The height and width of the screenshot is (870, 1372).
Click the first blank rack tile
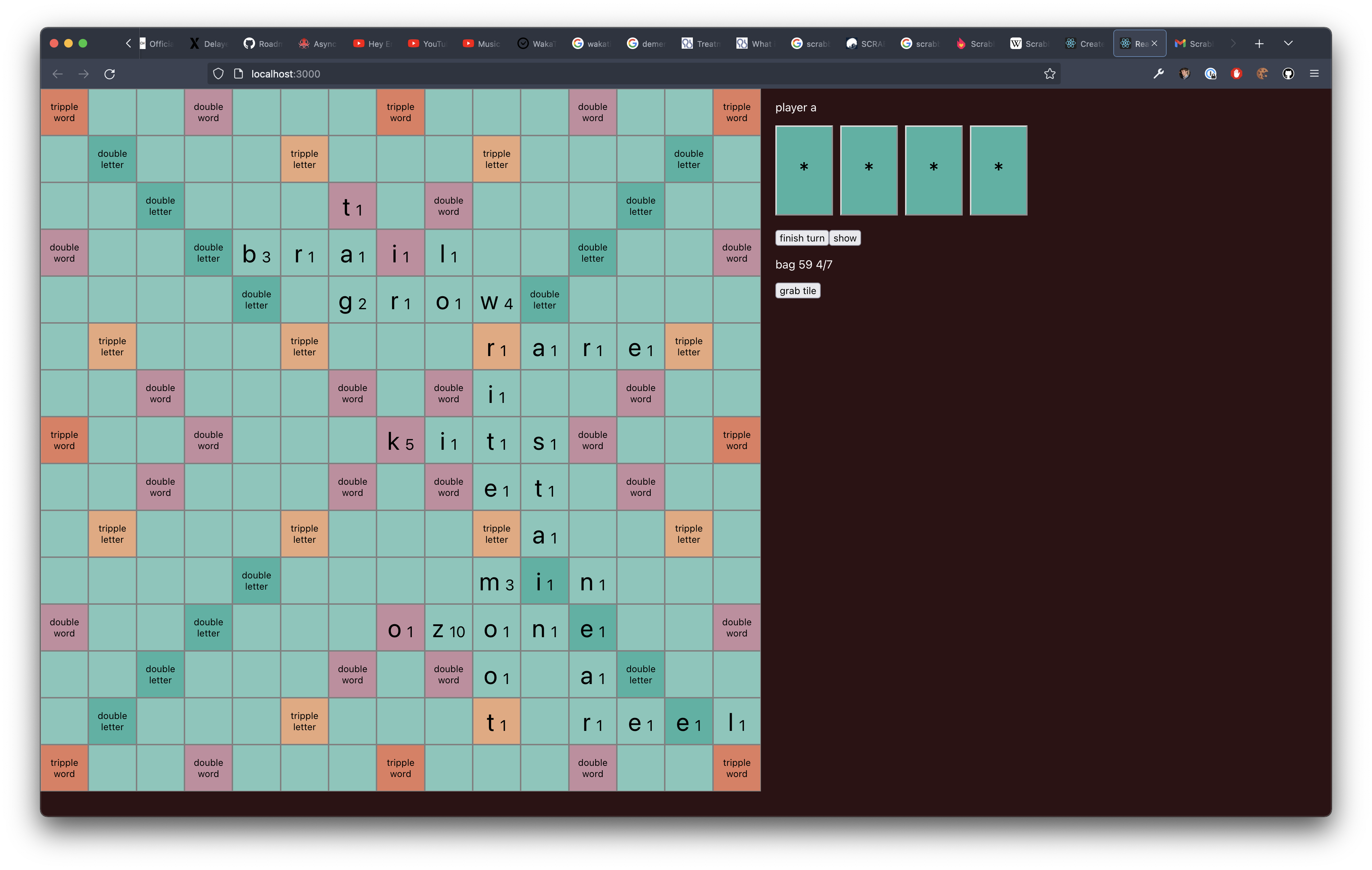point(803,170)
